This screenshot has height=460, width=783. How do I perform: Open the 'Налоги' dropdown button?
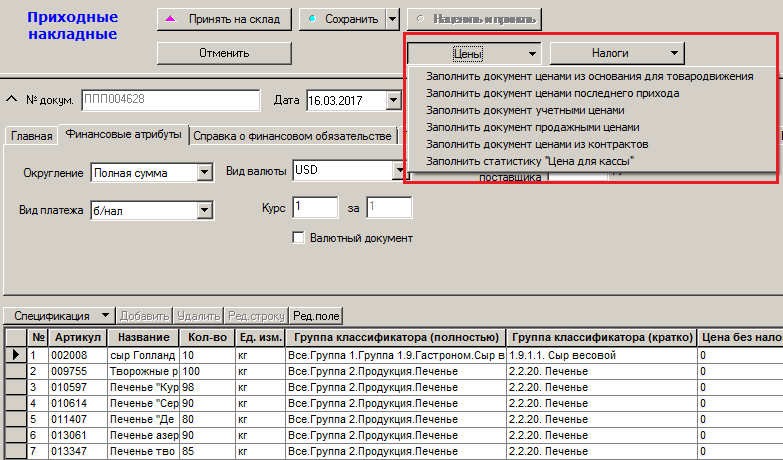point(617,53)
